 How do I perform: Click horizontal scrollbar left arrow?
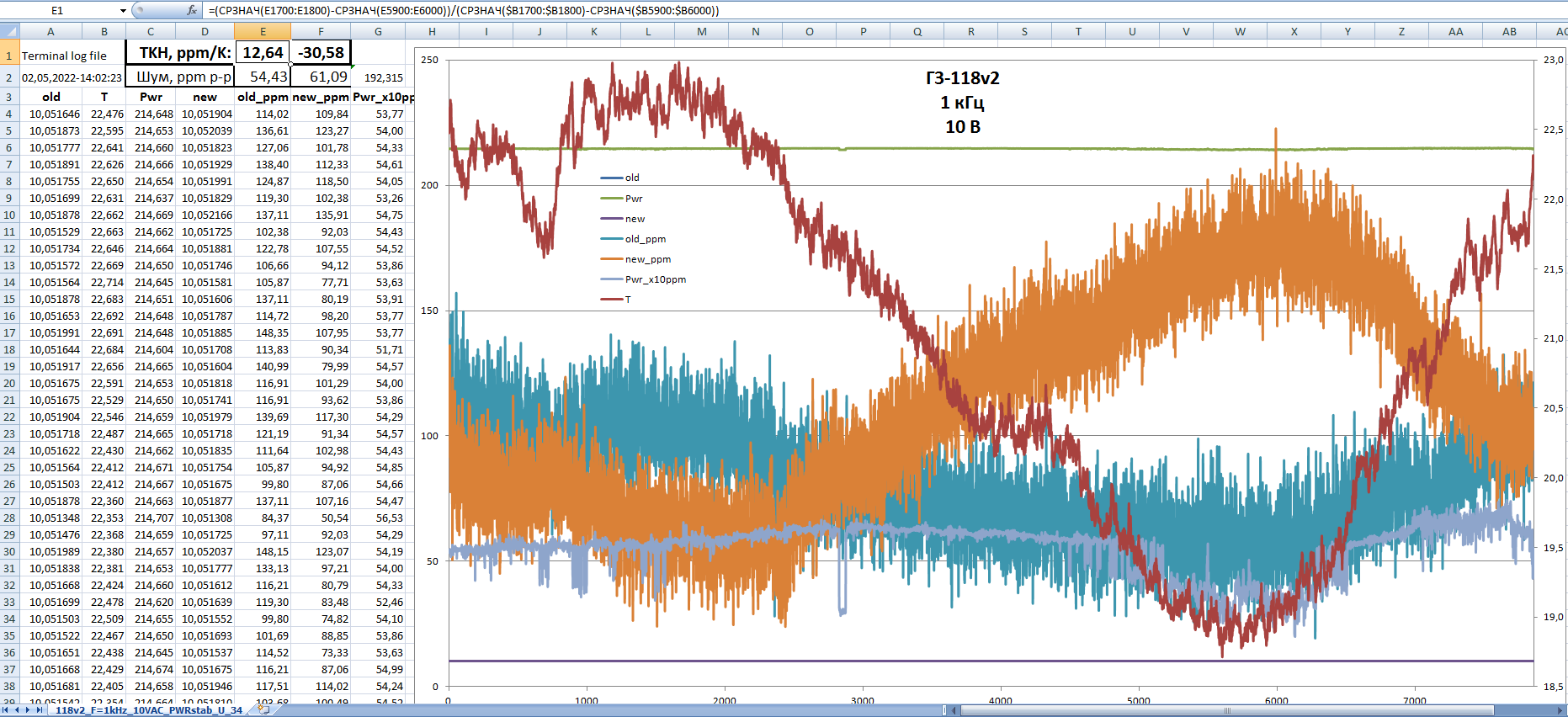click(x=954, y=710)
